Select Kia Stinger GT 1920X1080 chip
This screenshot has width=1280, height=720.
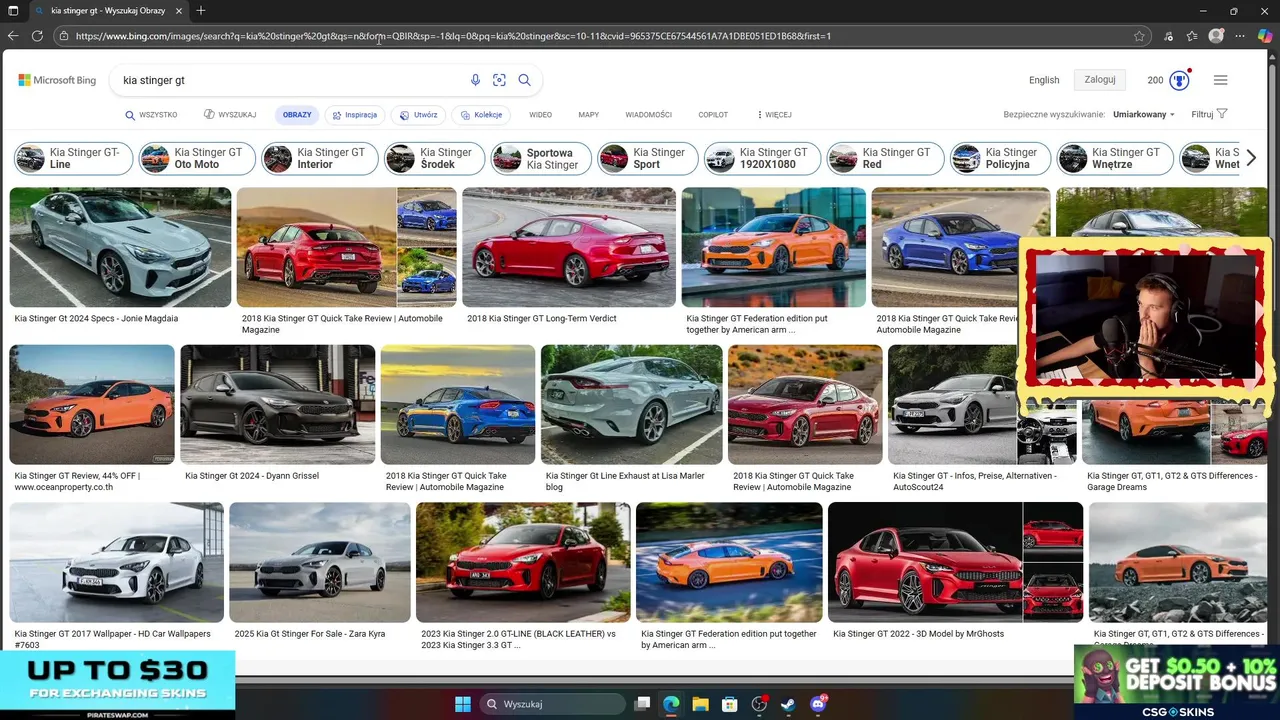762,158
